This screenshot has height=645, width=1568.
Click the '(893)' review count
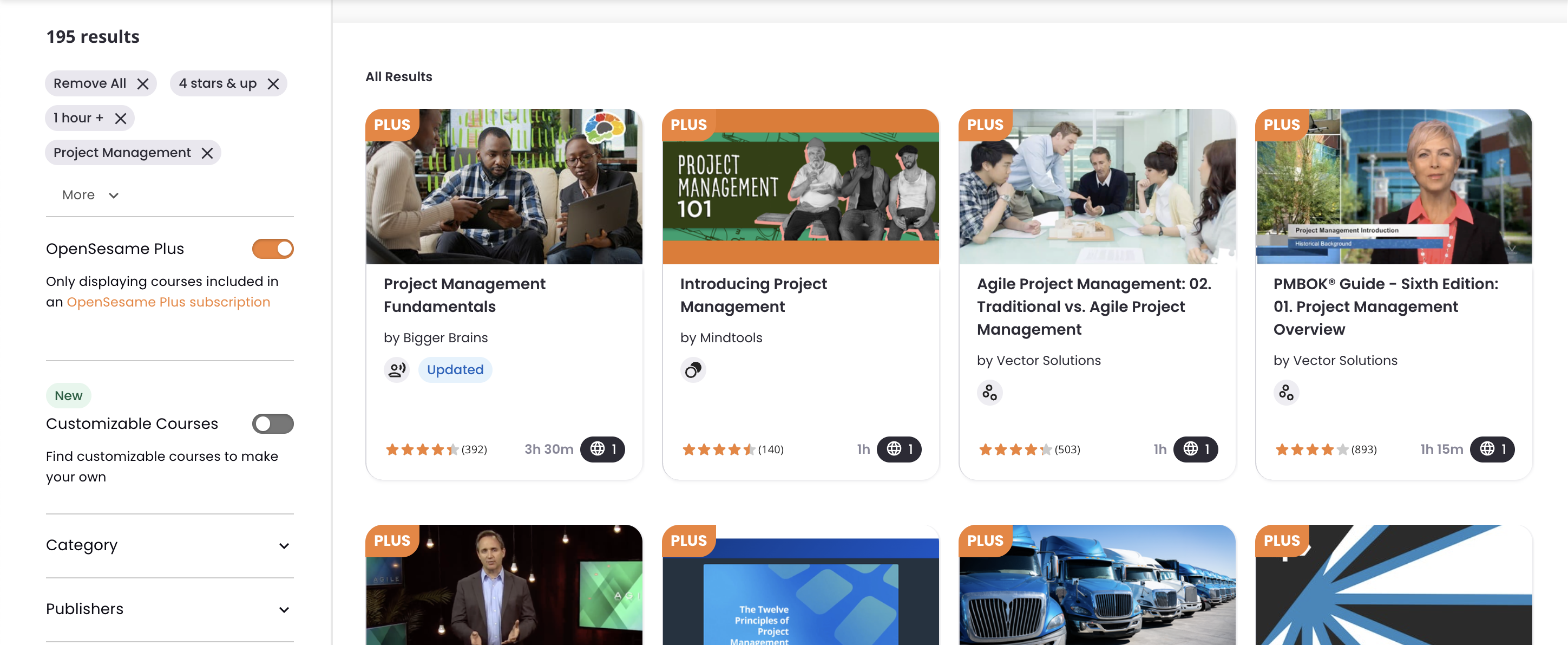(x=1364, y=449)
